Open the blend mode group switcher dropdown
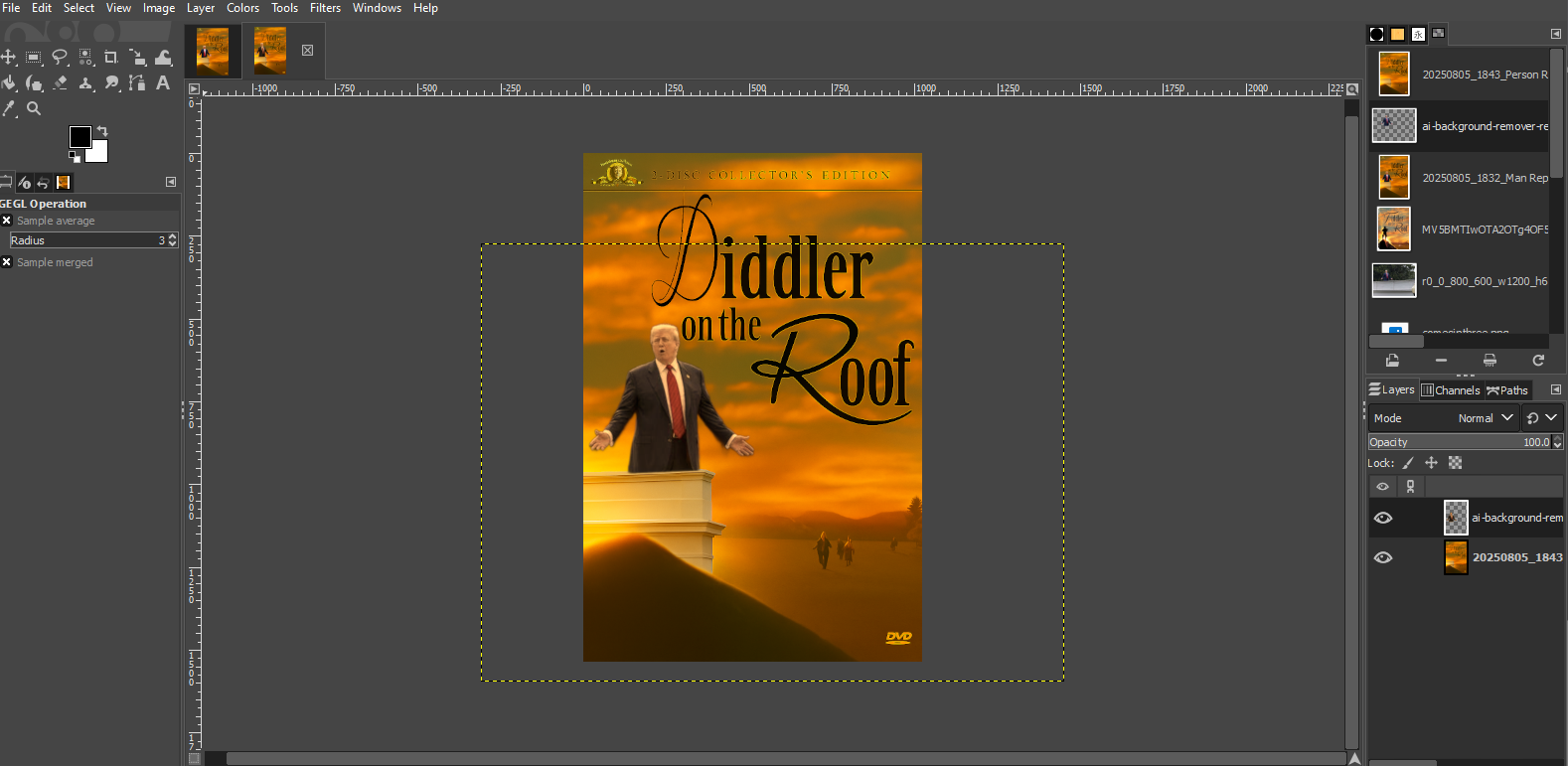Image resolution: width=1568 pixels, height=766 pixels. pyautogui.click(x=1542, y=418)
